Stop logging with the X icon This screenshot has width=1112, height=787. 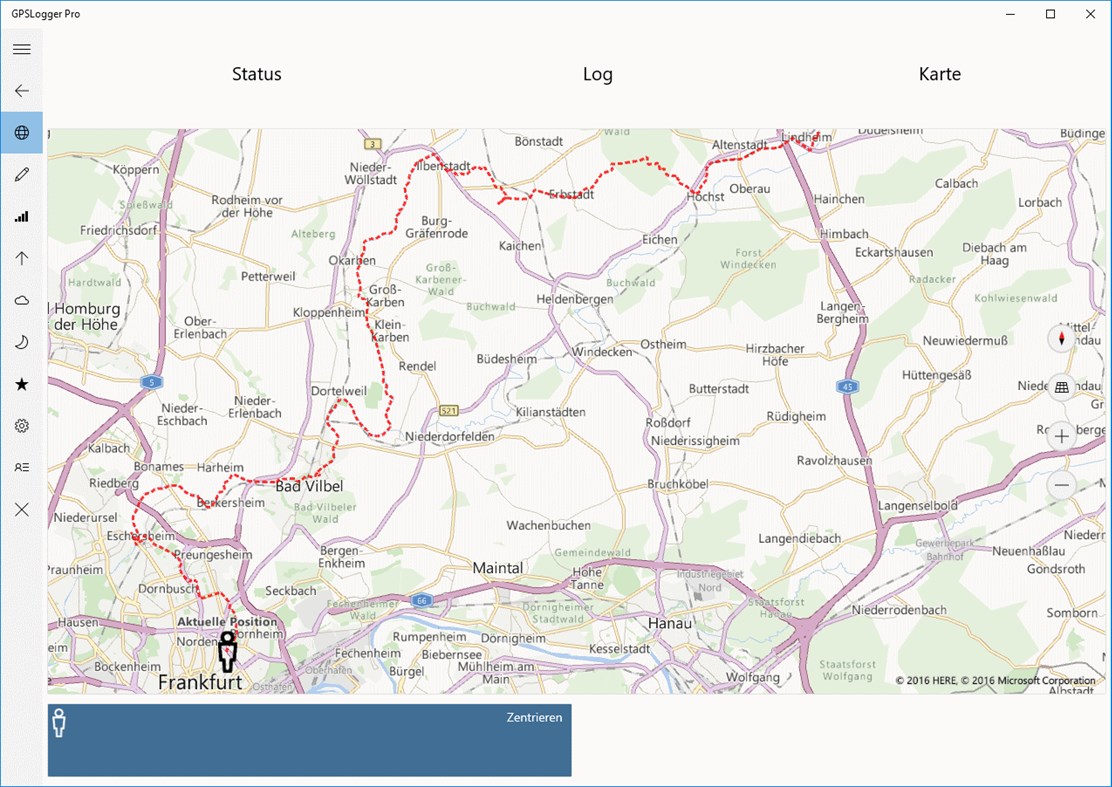(x=22, y=510)
